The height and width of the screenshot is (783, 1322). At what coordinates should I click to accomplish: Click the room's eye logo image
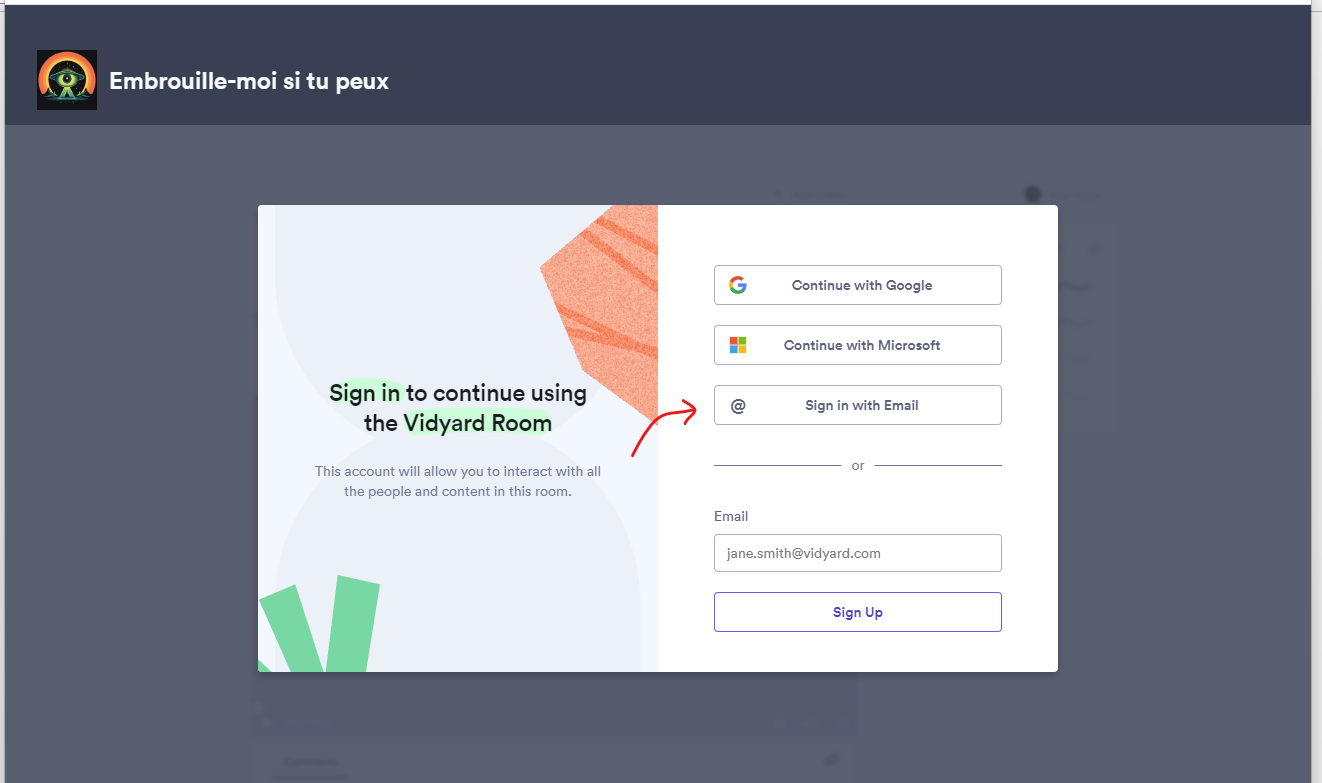[x=67, y=80]
